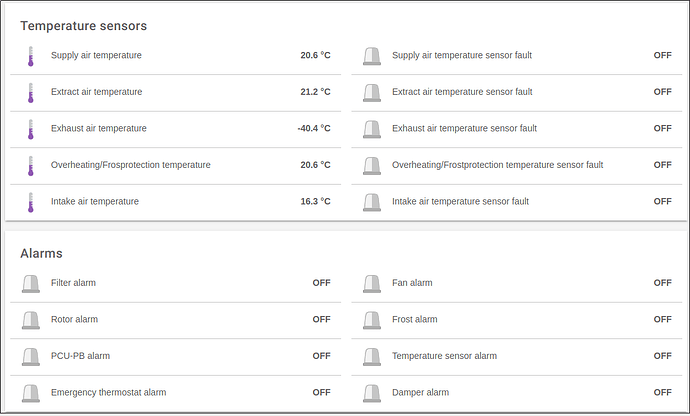This screenshot has height=416, width=690.
Task: Open the PCU-PB alarm entity
Action: click(x=80, y=356)
